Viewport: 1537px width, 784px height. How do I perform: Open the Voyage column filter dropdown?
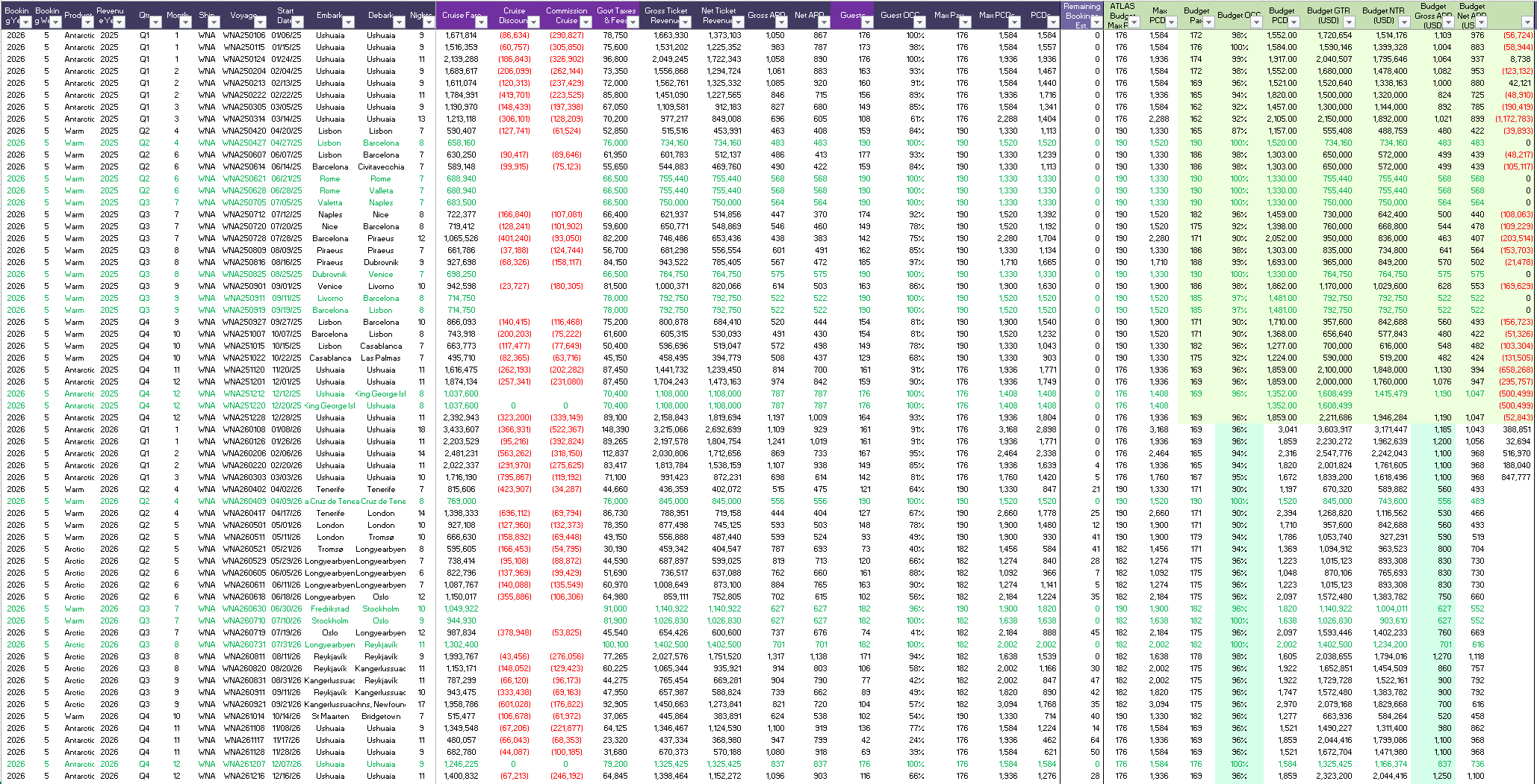pos(261,22)
